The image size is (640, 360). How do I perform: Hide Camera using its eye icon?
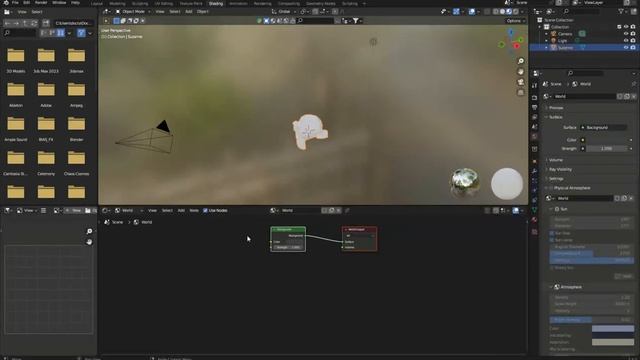(x=626, y=34)
